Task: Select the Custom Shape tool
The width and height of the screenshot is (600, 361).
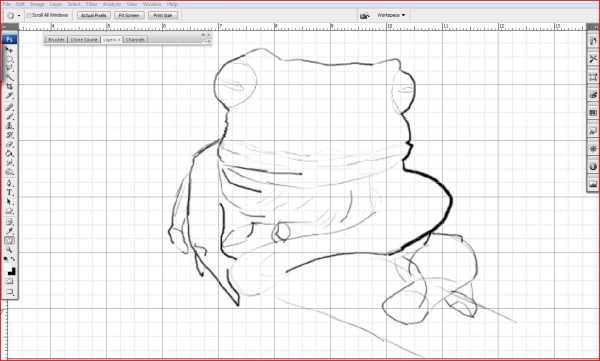Action: pyautogui.click(x=9, y=211)
